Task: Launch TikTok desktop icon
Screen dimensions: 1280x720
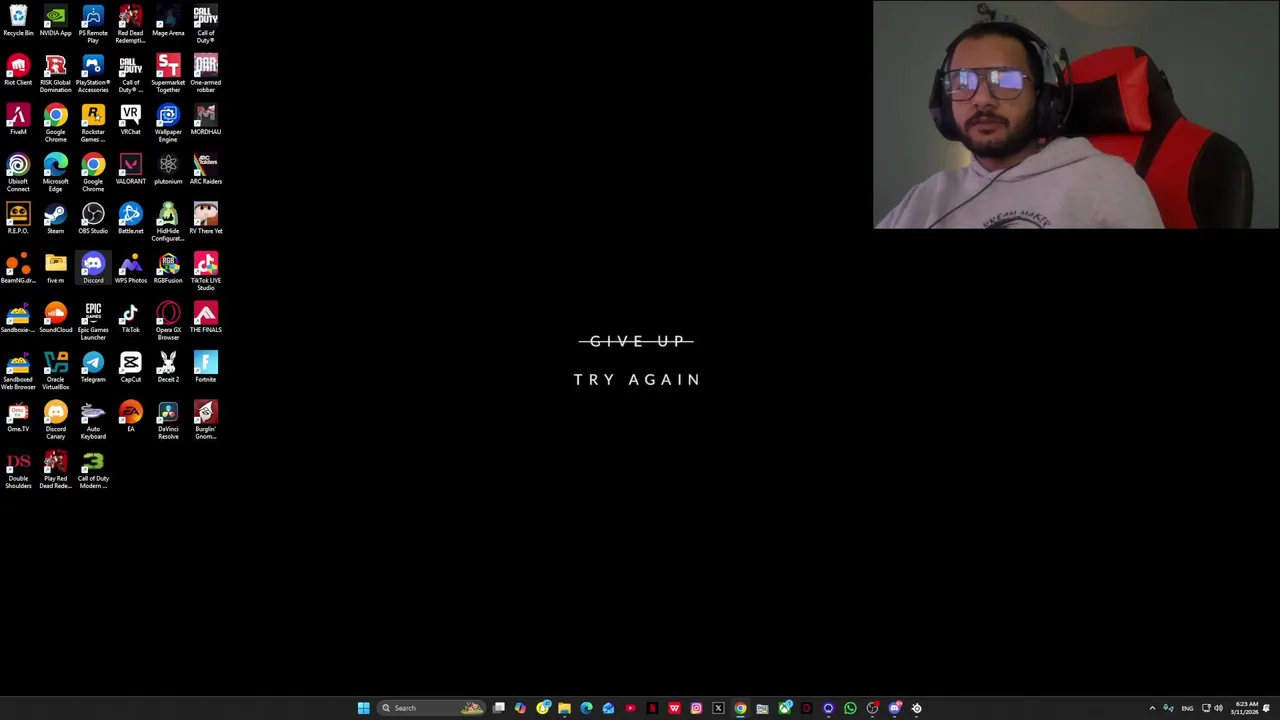Action: (130, 319)
